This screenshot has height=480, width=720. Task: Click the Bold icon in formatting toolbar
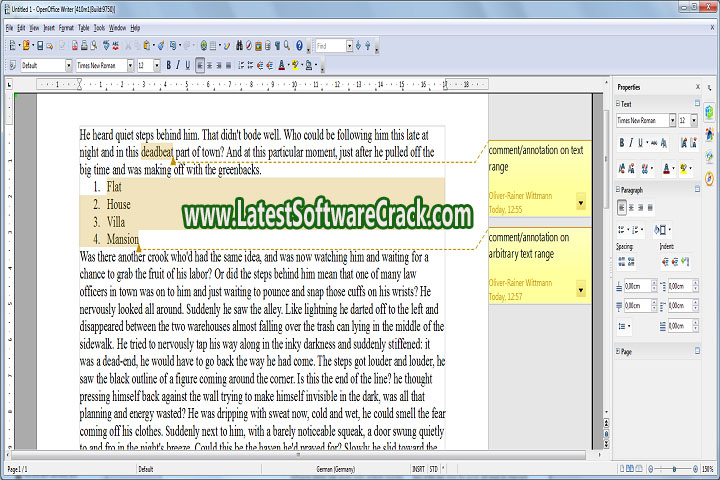[170, 65]
